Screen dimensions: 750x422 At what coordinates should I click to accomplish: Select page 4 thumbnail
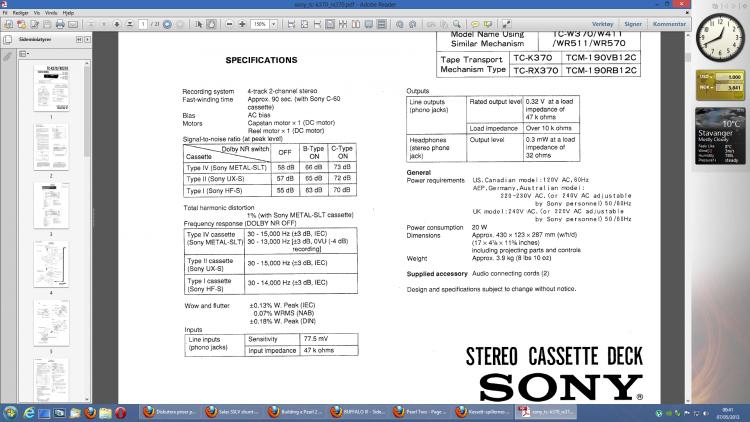[51, 264]
